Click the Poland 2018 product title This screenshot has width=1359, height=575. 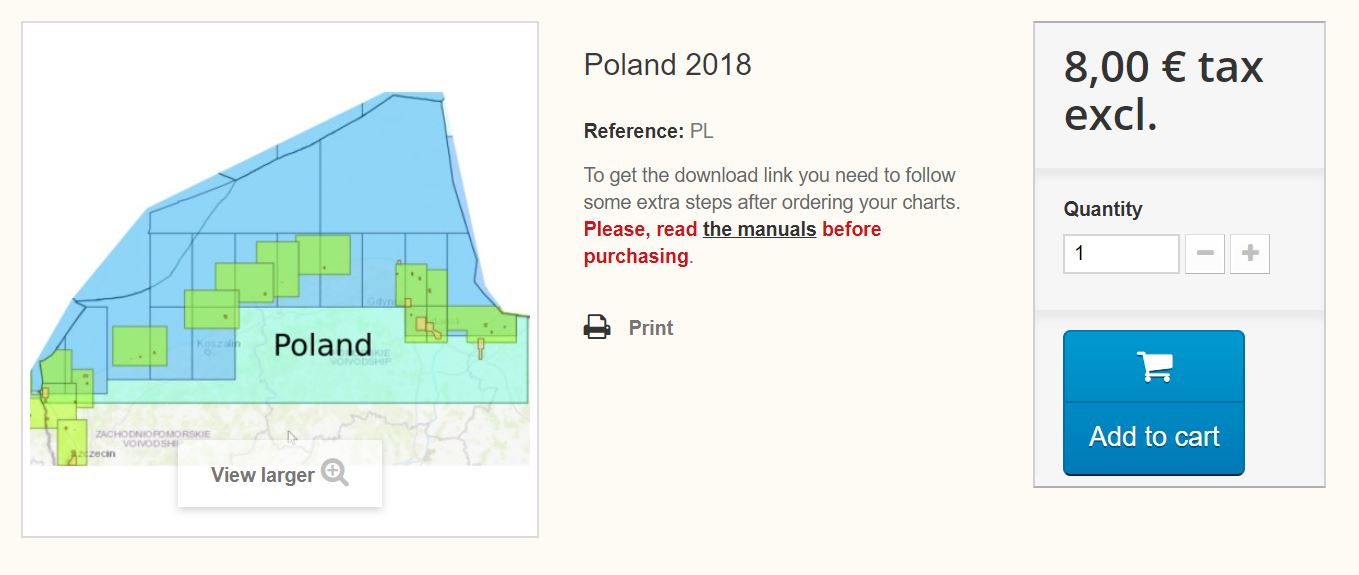click(x=668, y=65)
